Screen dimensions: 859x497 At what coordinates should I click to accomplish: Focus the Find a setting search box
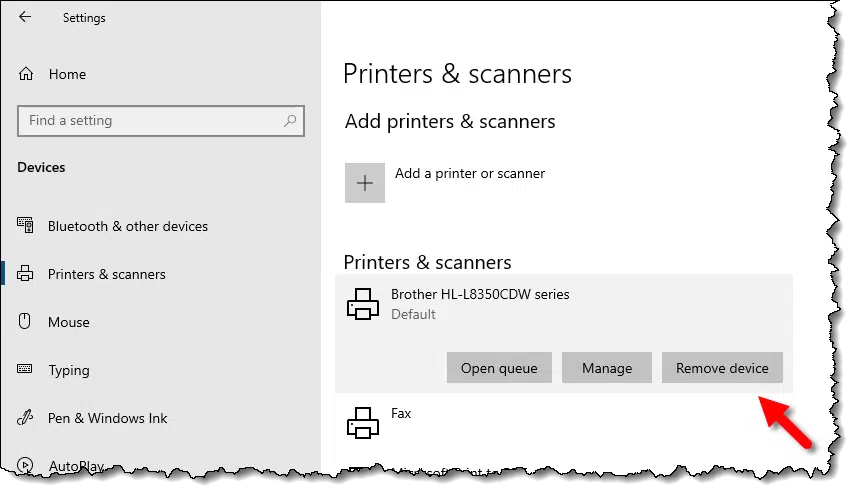pos(161,121)
